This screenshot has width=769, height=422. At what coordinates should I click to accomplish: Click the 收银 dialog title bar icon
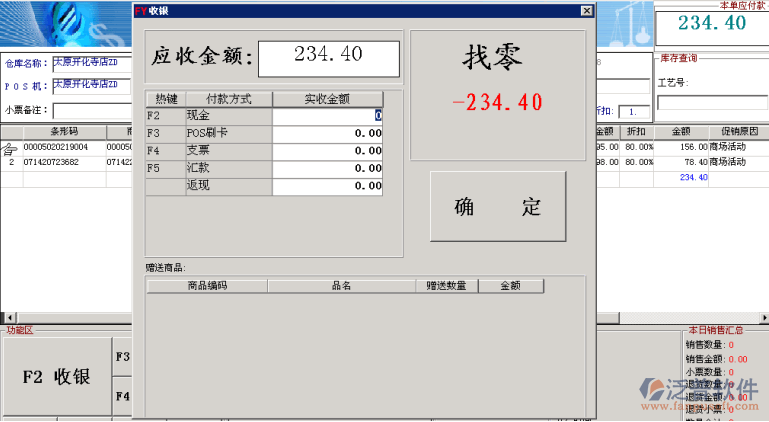coord(141,10)
